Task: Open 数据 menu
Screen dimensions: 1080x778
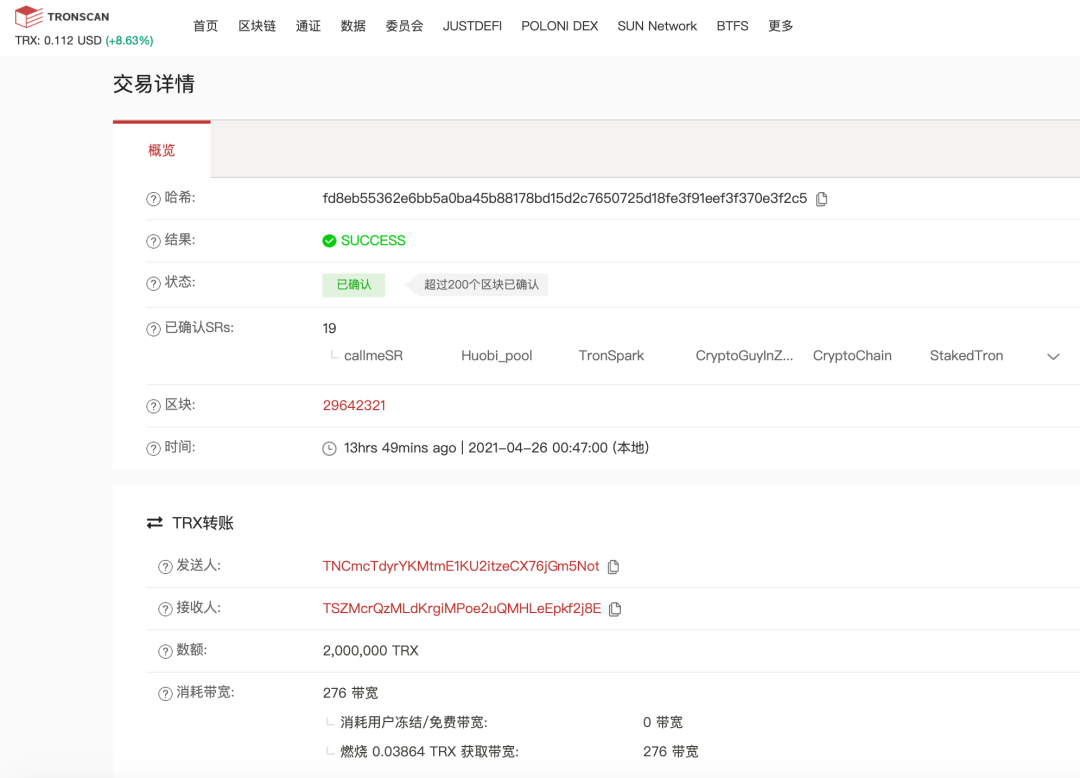Action: (353, 26)
